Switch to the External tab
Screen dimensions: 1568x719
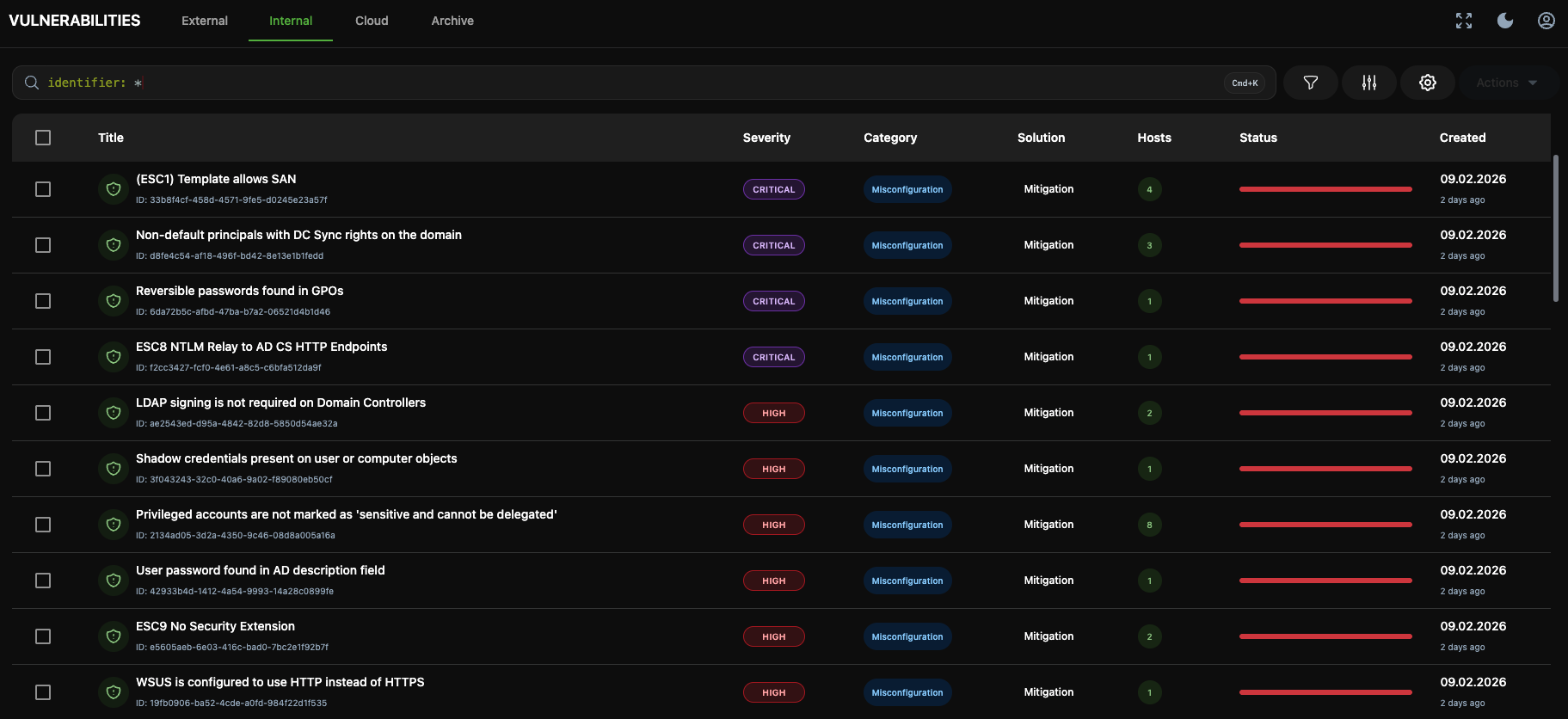205,21
